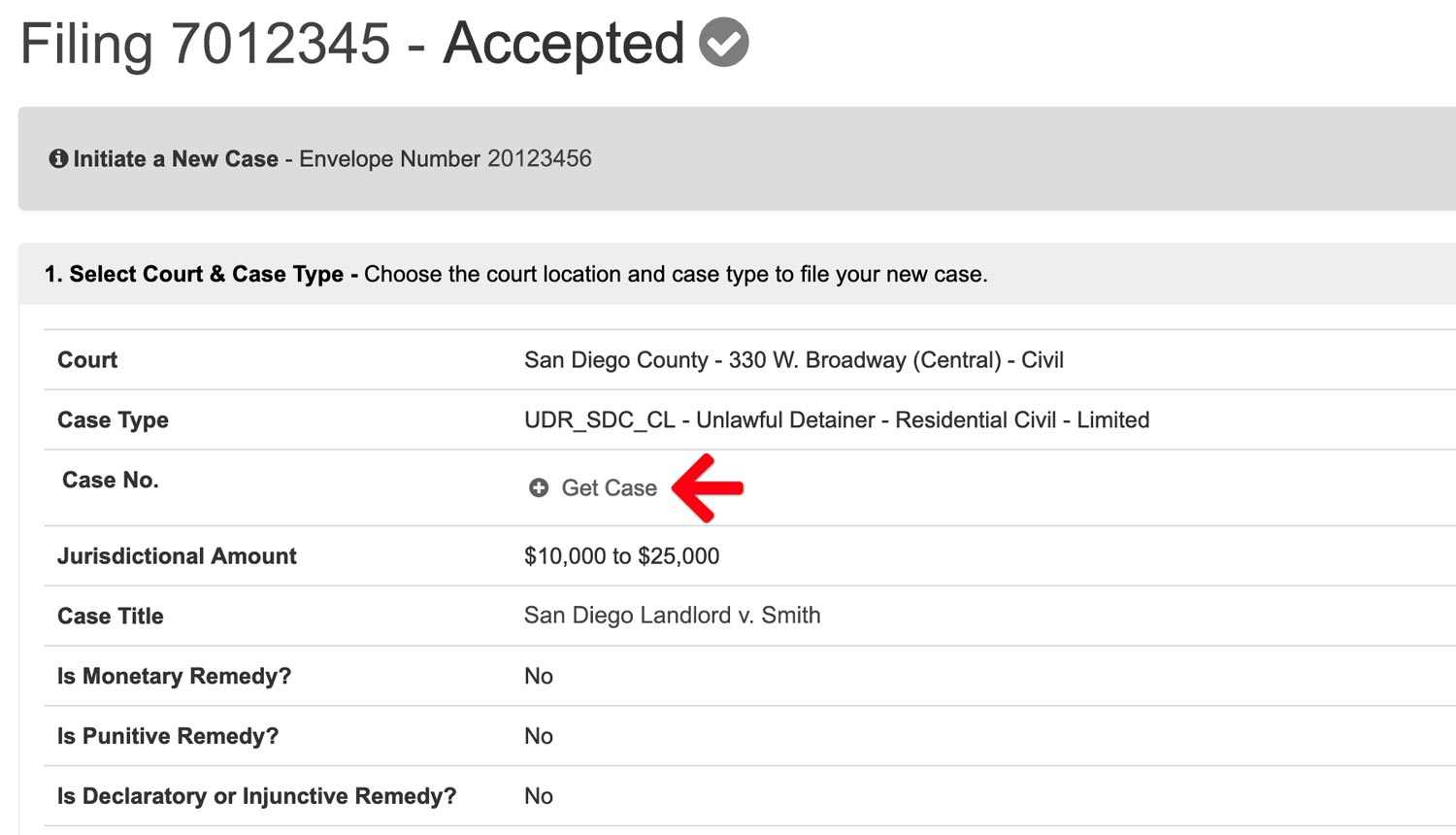Click the Accepted checkmark icon in the heading
The width and height of the screenshot is (1456, 835).
click(724, 43)
